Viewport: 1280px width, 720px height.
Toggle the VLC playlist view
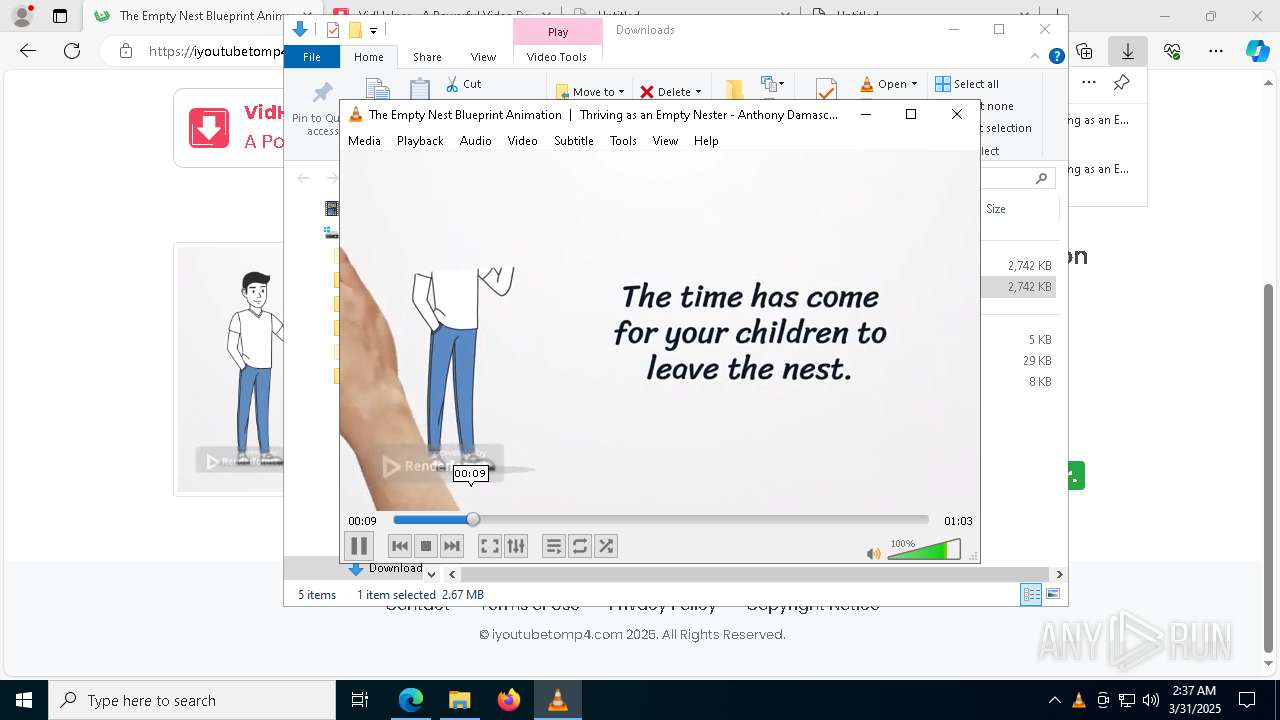[554, 546]
